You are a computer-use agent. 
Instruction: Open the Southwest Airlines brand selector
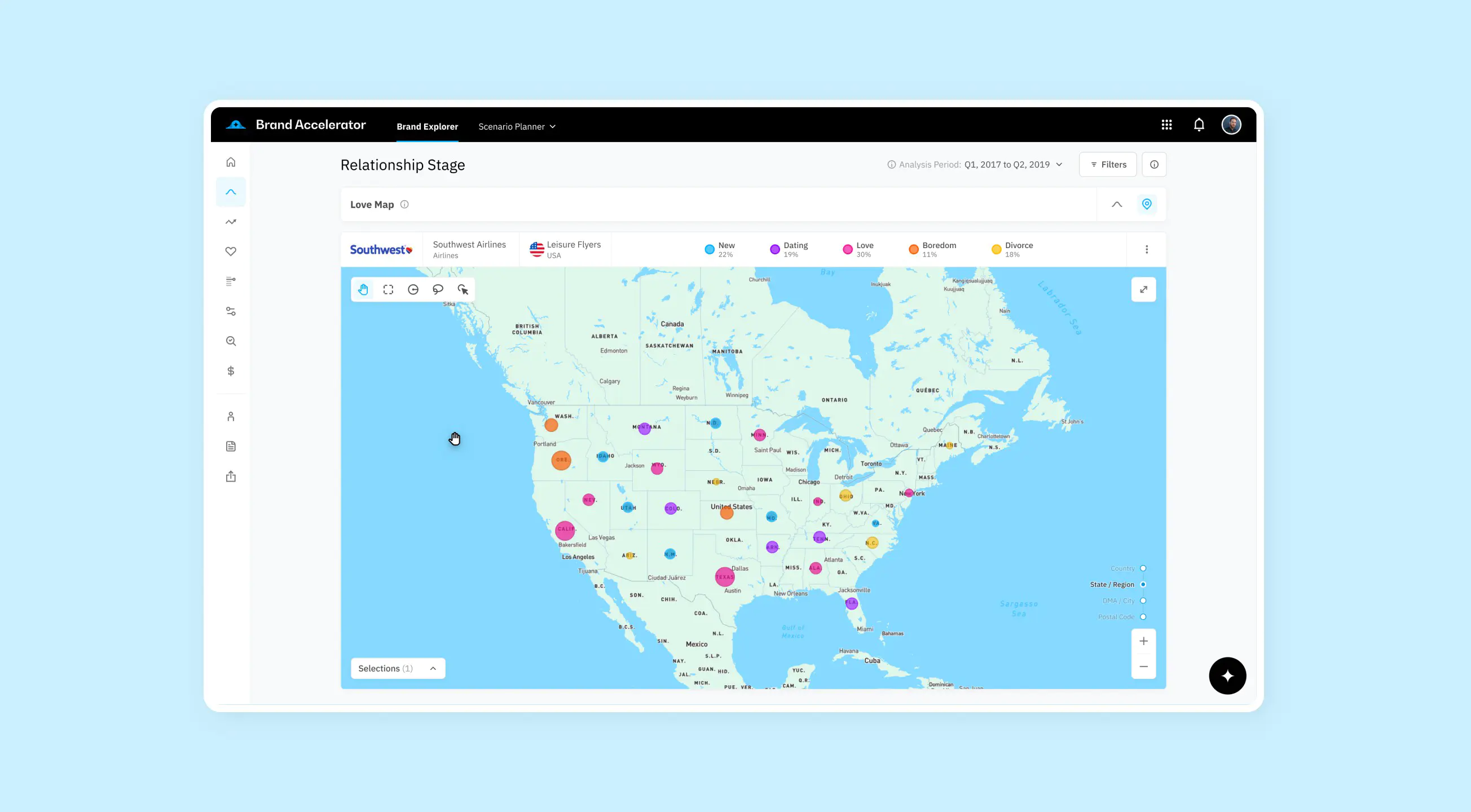coord(469,250)
